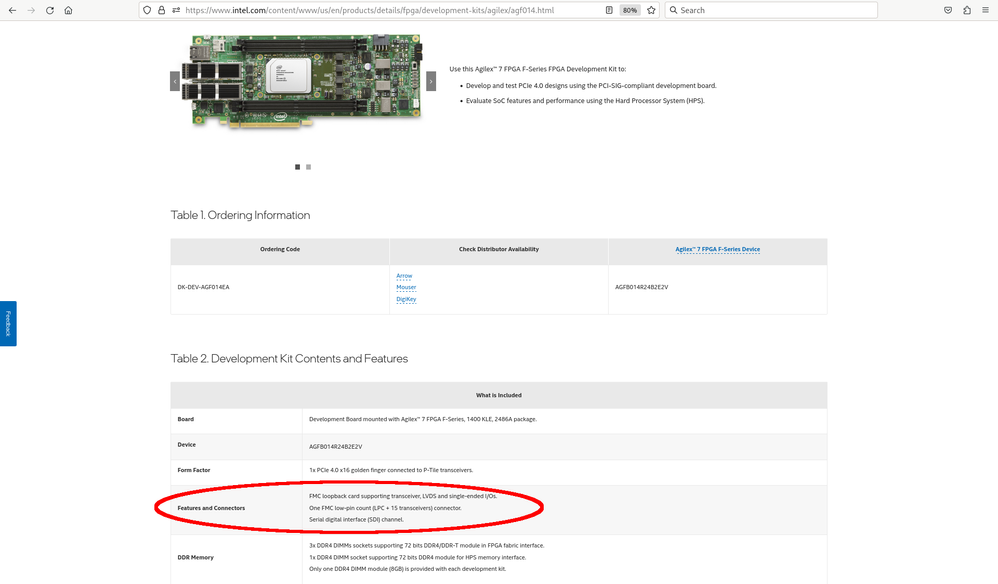Reload the current Intel page
The width and height of the screenshot is (998, 584).
point(50,10)
